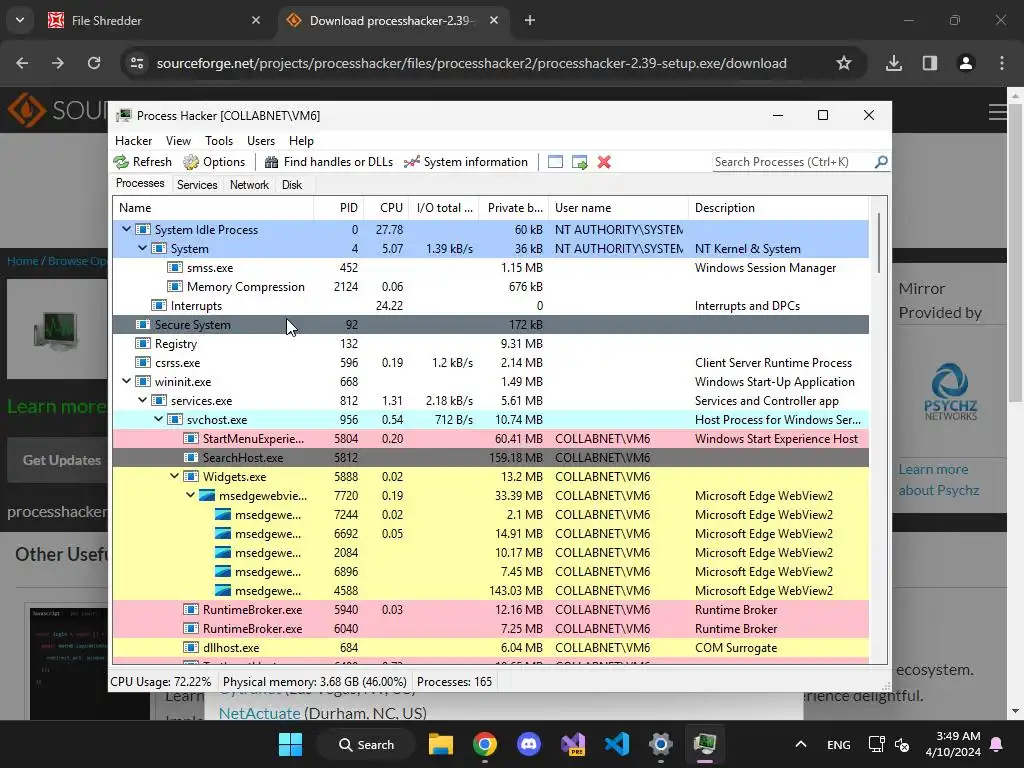
Task: Open the View menu
Action: pos(178,141)
